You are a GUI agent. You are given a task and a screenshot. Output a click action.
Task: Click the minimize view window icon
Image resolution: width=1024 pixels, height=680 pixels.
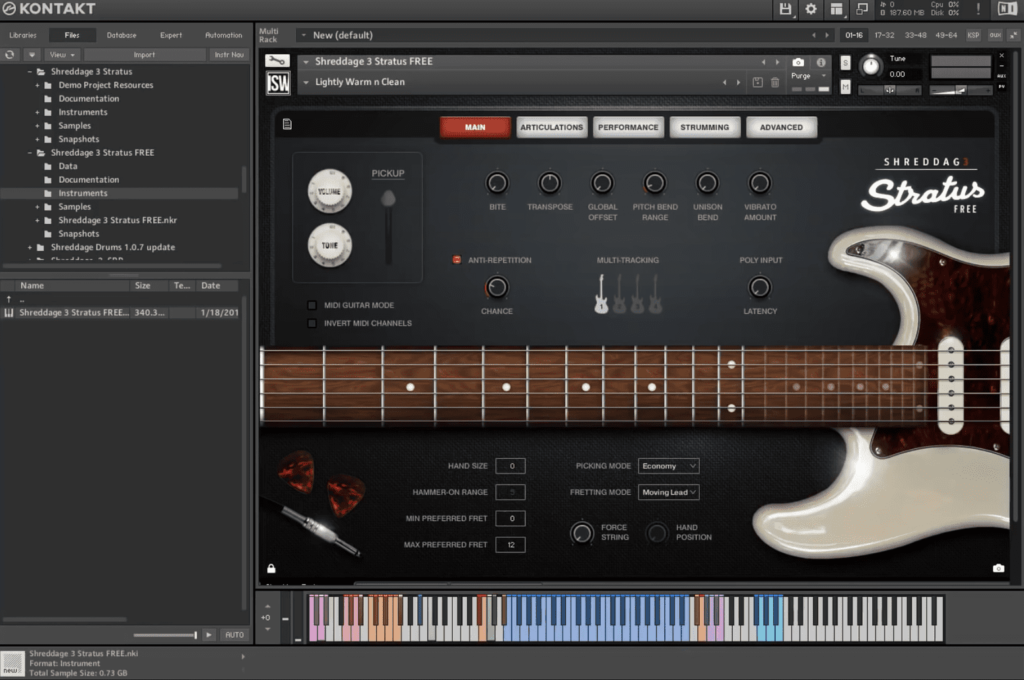coord(862,9)
